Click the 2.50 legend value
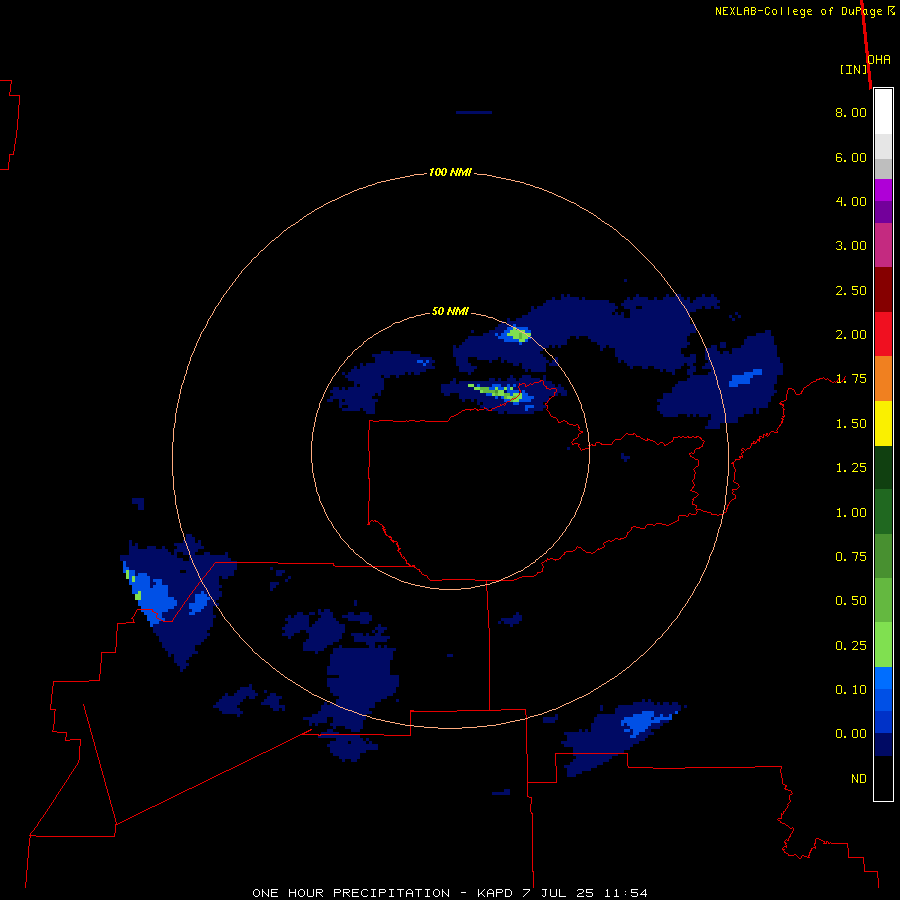900x900 pixels. click(x=851, y=290)
